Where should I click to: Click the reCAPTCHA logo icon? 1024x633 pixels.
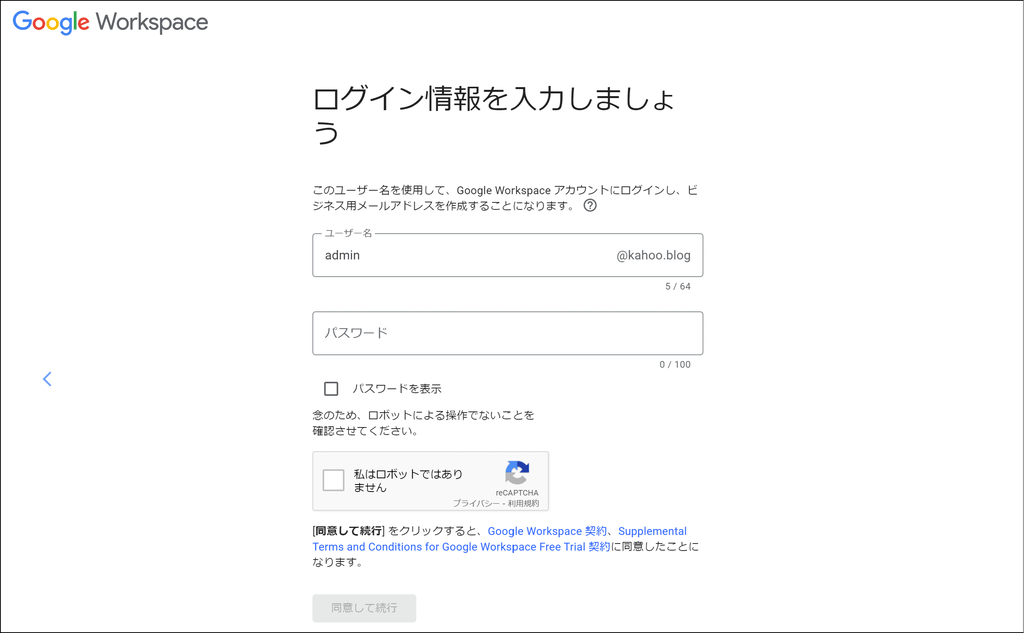click(517, 473)
